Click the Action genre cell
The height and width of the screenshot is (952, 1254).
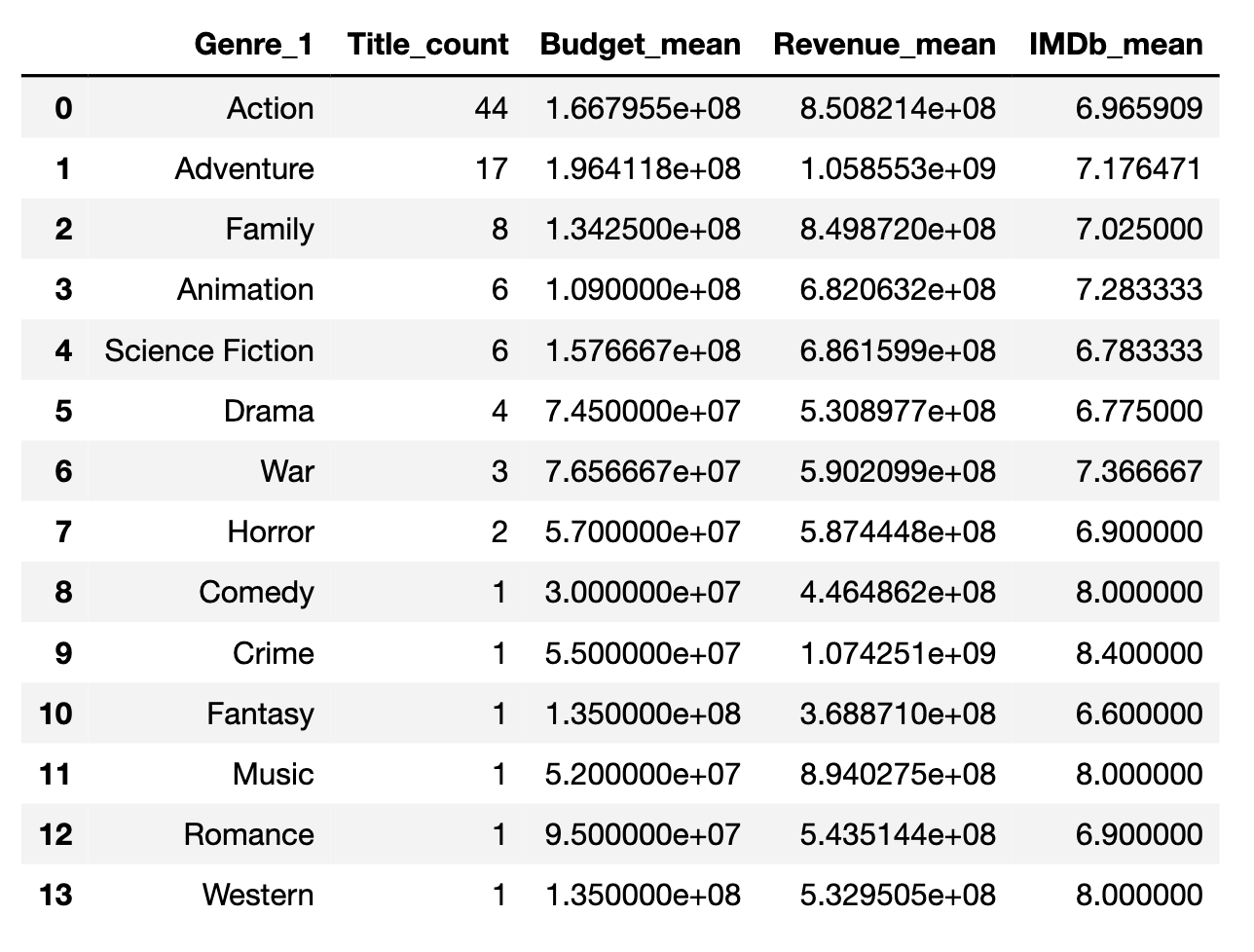(270, 108)
